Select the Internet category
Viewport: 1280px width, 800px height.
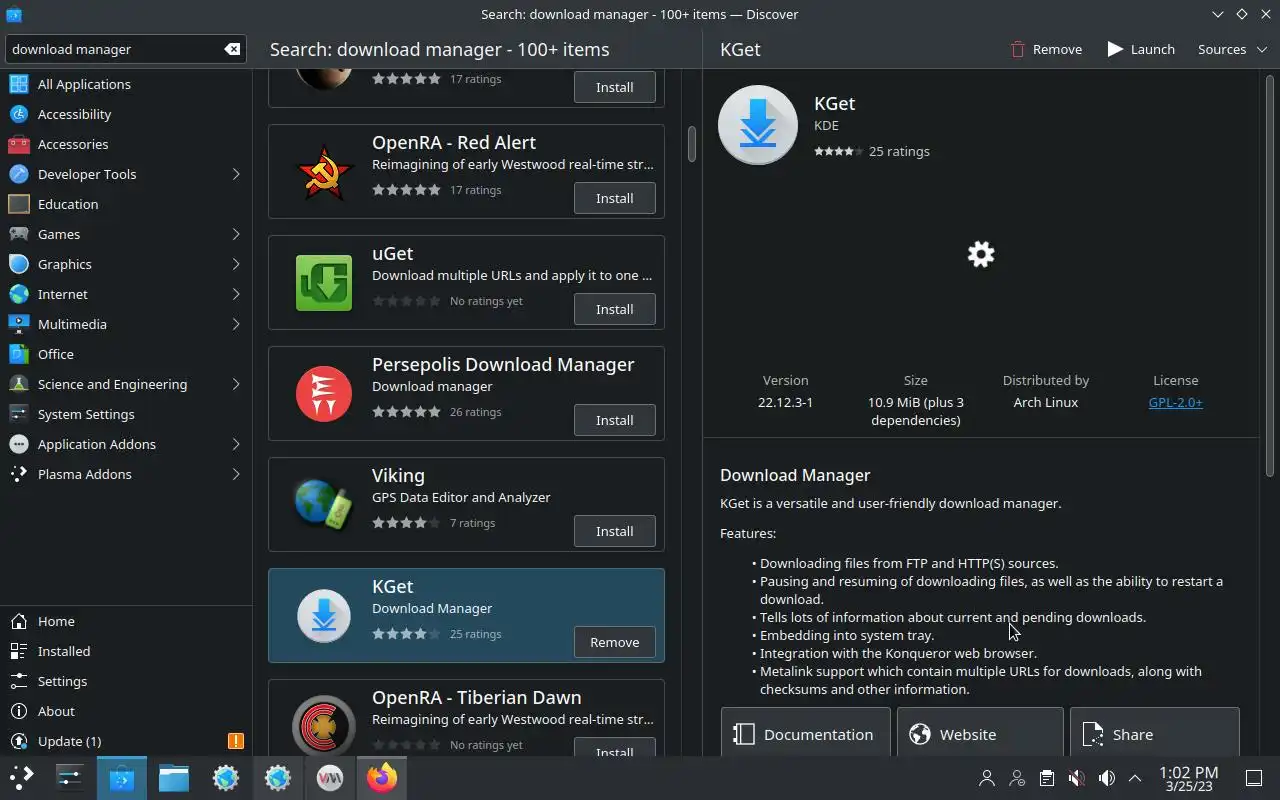[126, 294]
